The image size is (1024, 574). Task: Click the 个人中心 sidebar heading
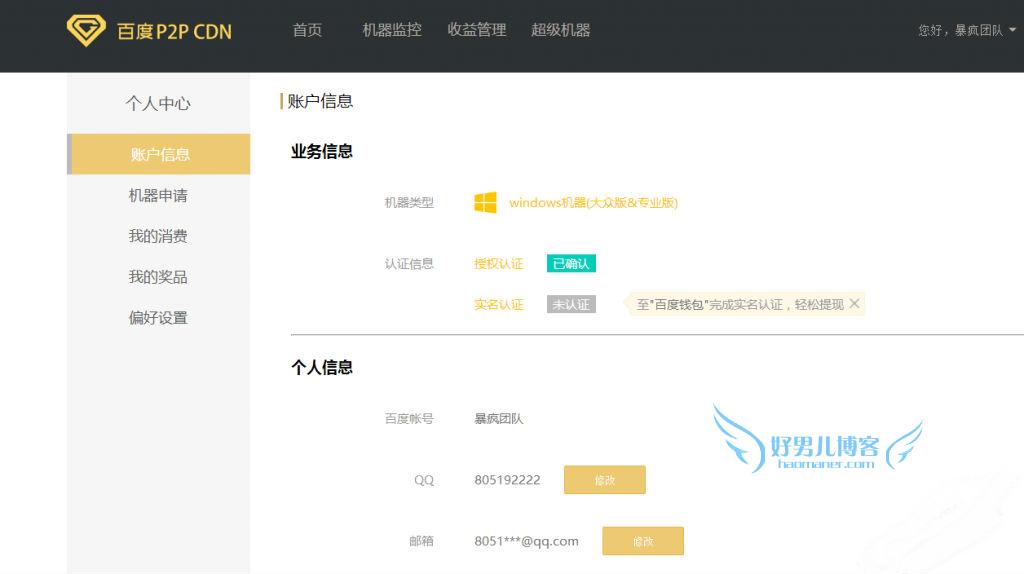[x=158, y=103]
